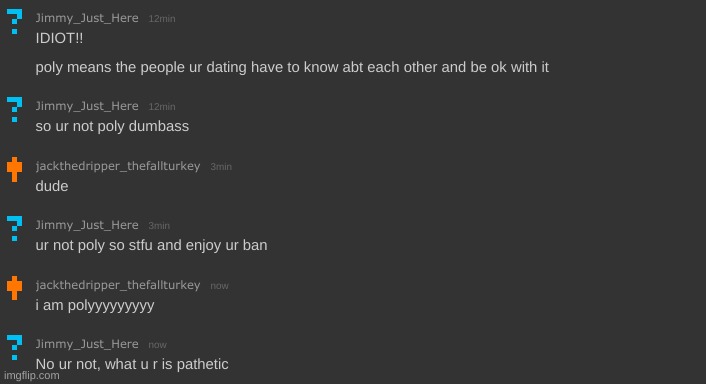Click the 3min timestamp next to jackthedripper_thefallturkey
The width and height of the screenshot is (706, 384).
pyautogui.click(x=221, y=167)
